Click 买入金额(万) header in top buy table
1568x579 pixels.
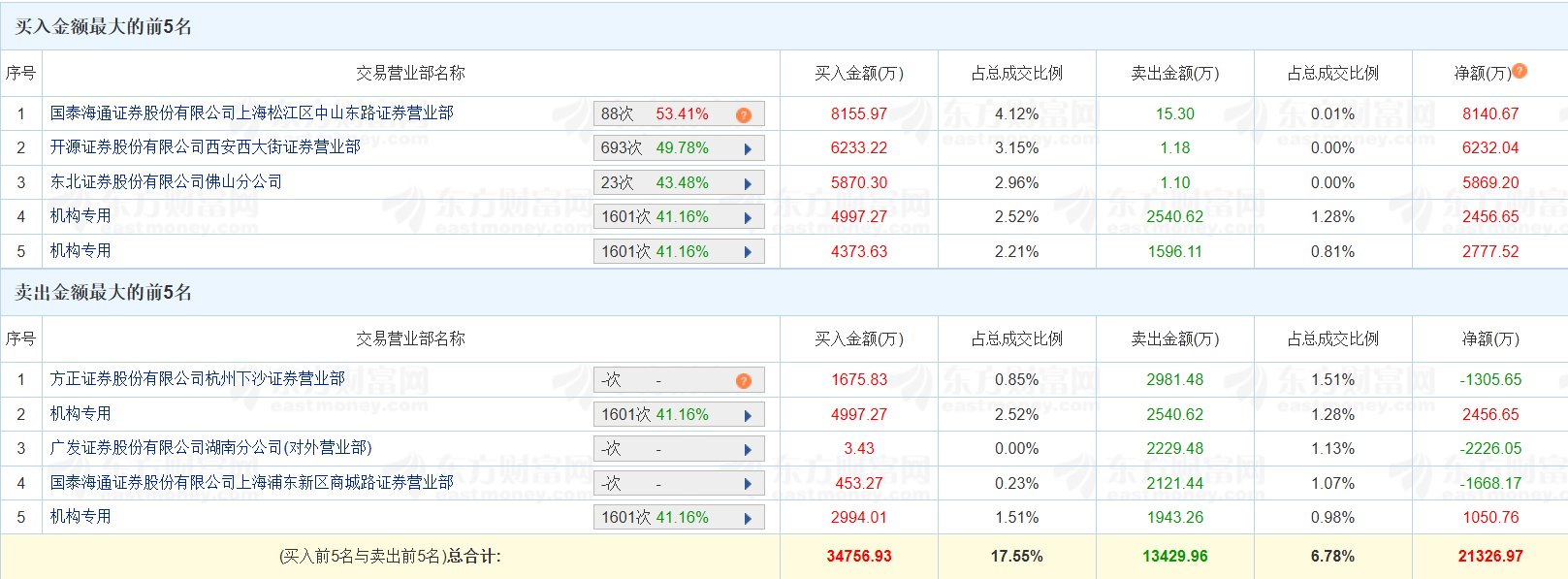point(858,74)
